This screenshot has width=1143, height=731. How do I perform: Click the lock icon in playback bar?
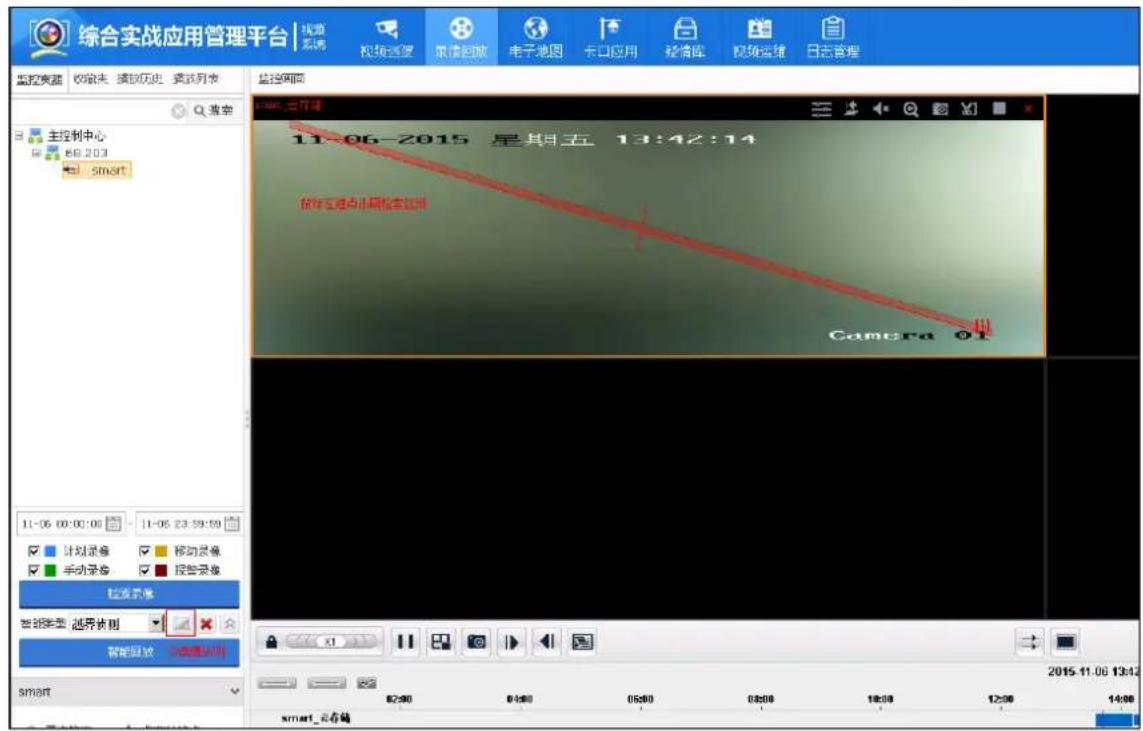coord(271,642)
